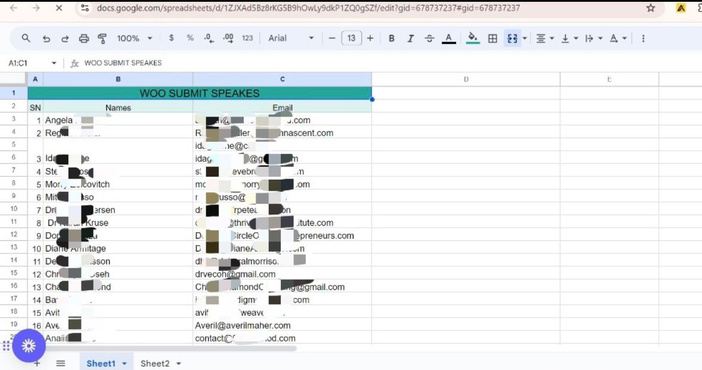Expand the zoom level dropdown
The image size is (702, 370).
tap(135, 39)
